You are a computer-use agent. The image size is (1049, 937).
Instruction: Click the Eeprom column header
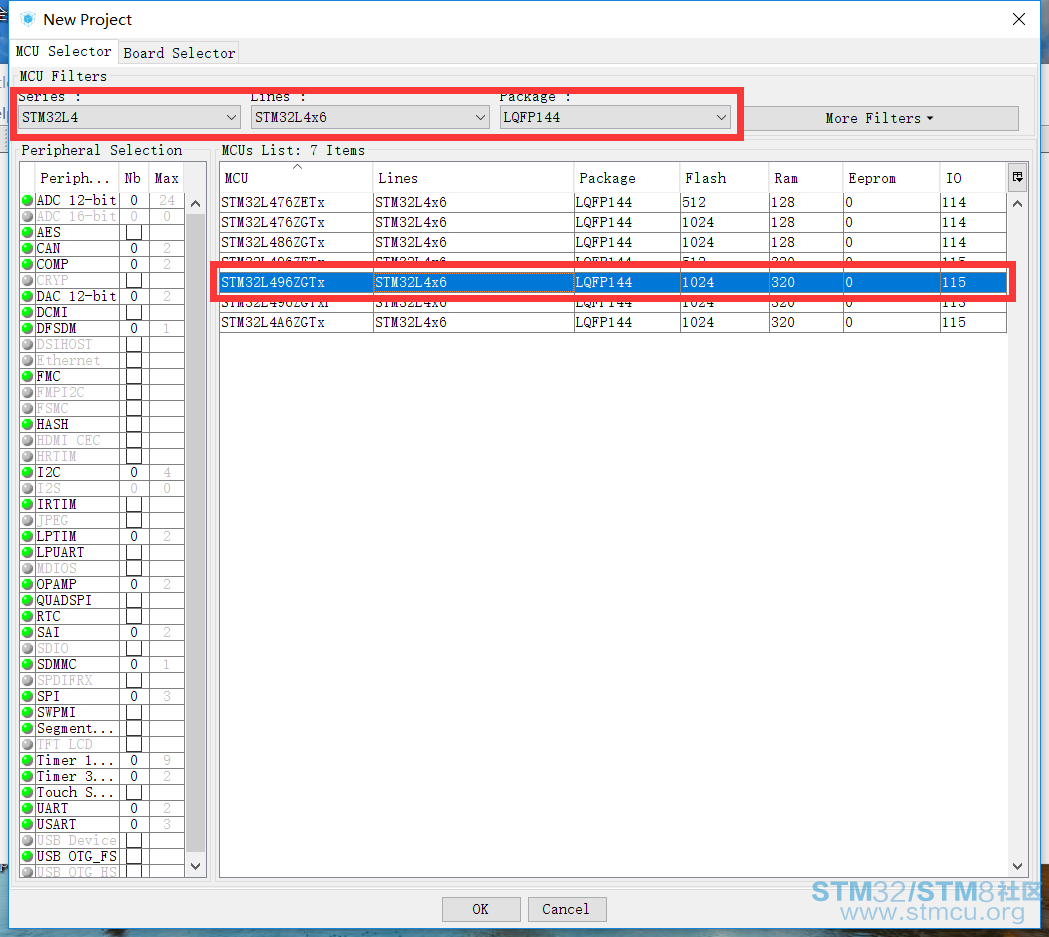[891, 178]
